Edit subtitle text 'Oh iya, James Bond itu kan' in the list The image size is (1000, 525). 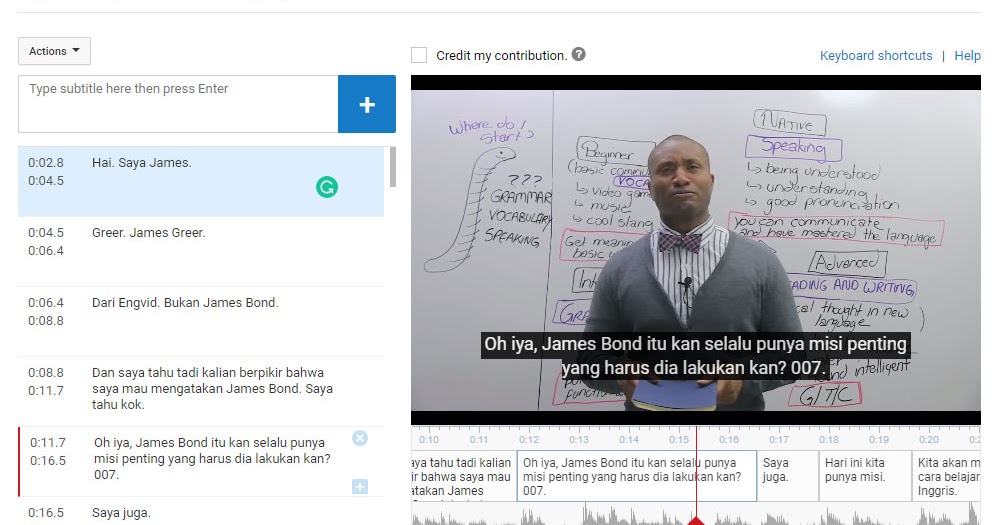tap(212, 459)
